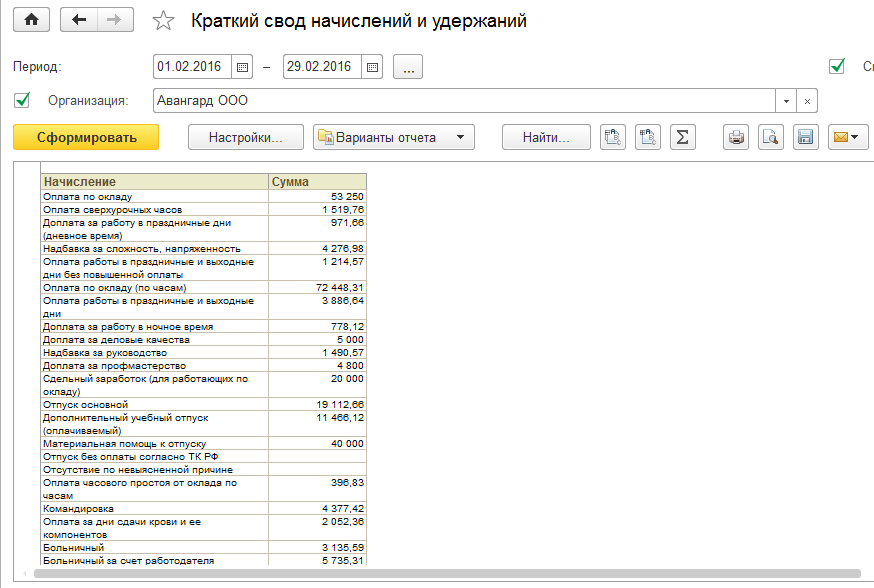This screenshot has height=588, width=874.
Task: Save report using the floppy disk icon
Action: (805, 137)
